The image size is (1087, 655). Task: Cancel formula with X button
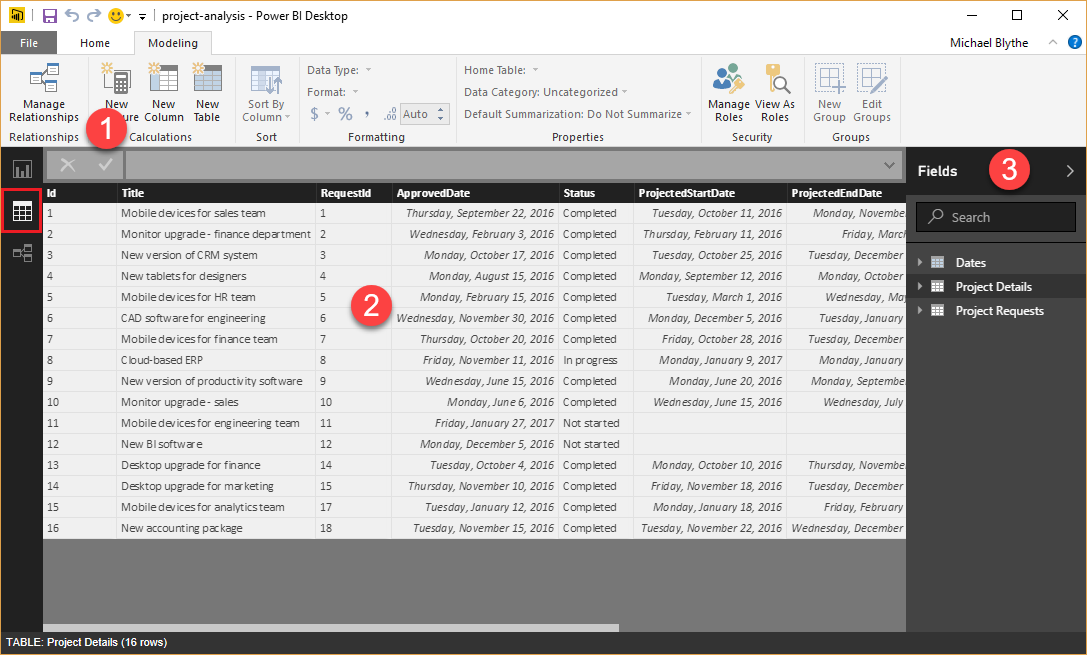pos(67,165)
